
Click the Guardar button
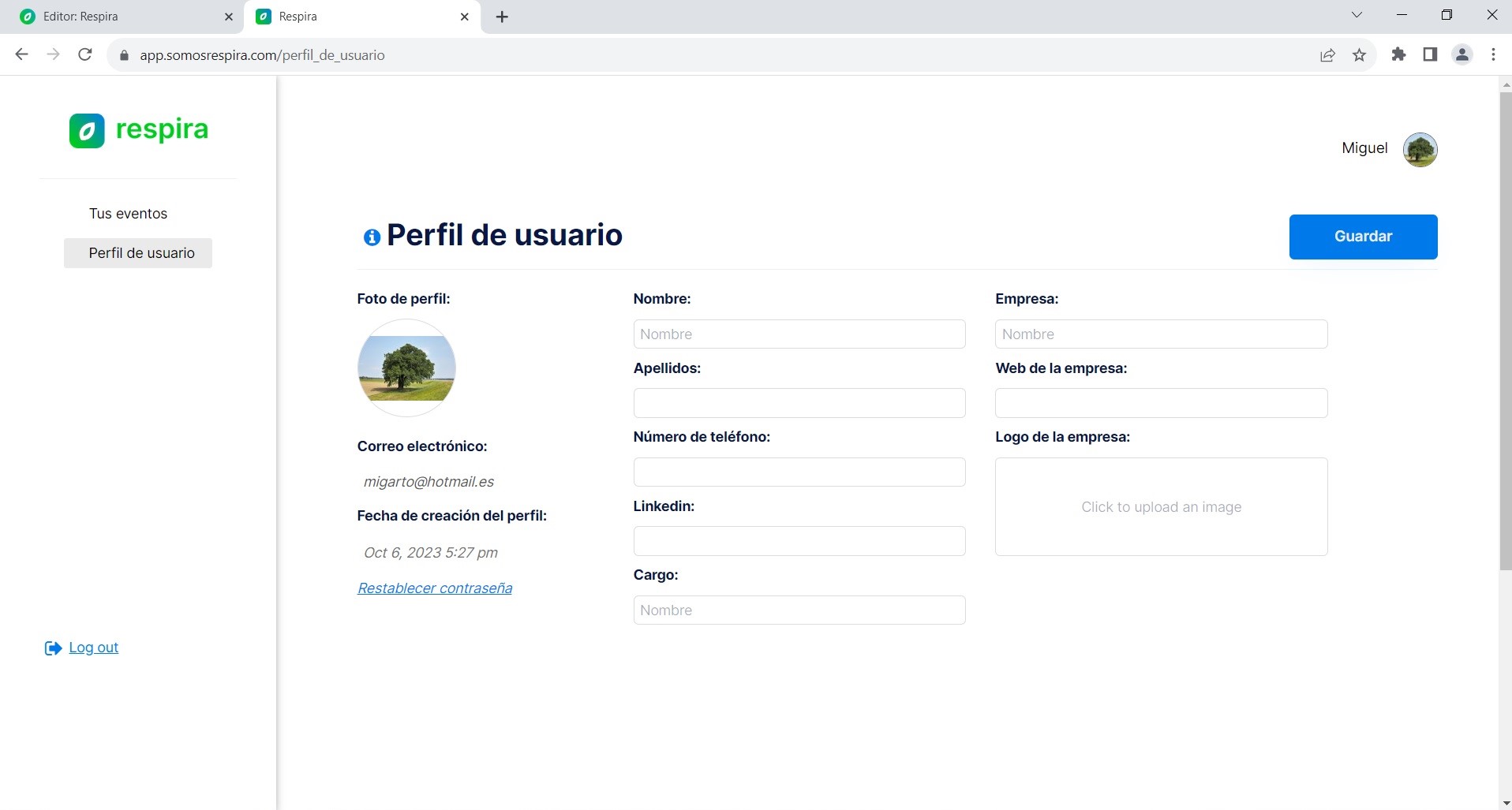pos(1363,237)
